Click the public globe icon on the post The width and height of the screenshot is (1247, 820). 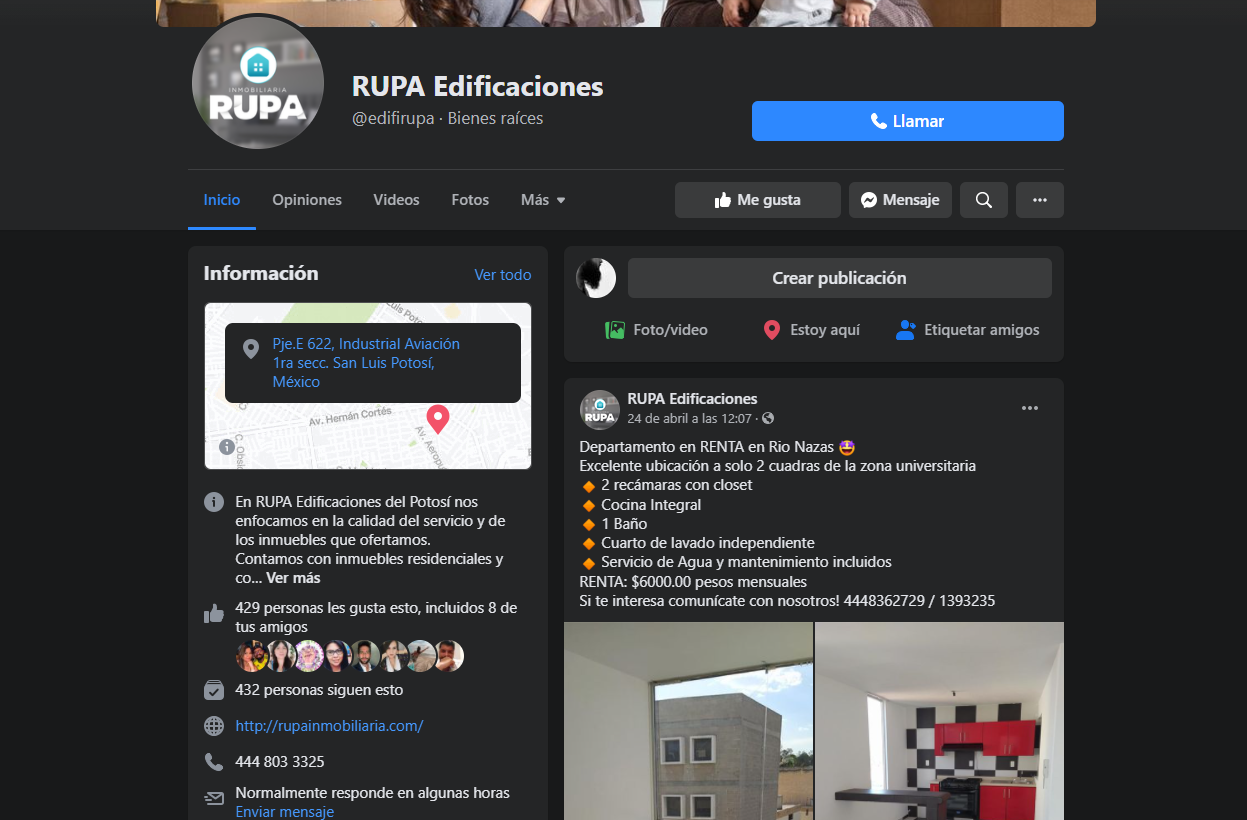click(x=768, y=418)
